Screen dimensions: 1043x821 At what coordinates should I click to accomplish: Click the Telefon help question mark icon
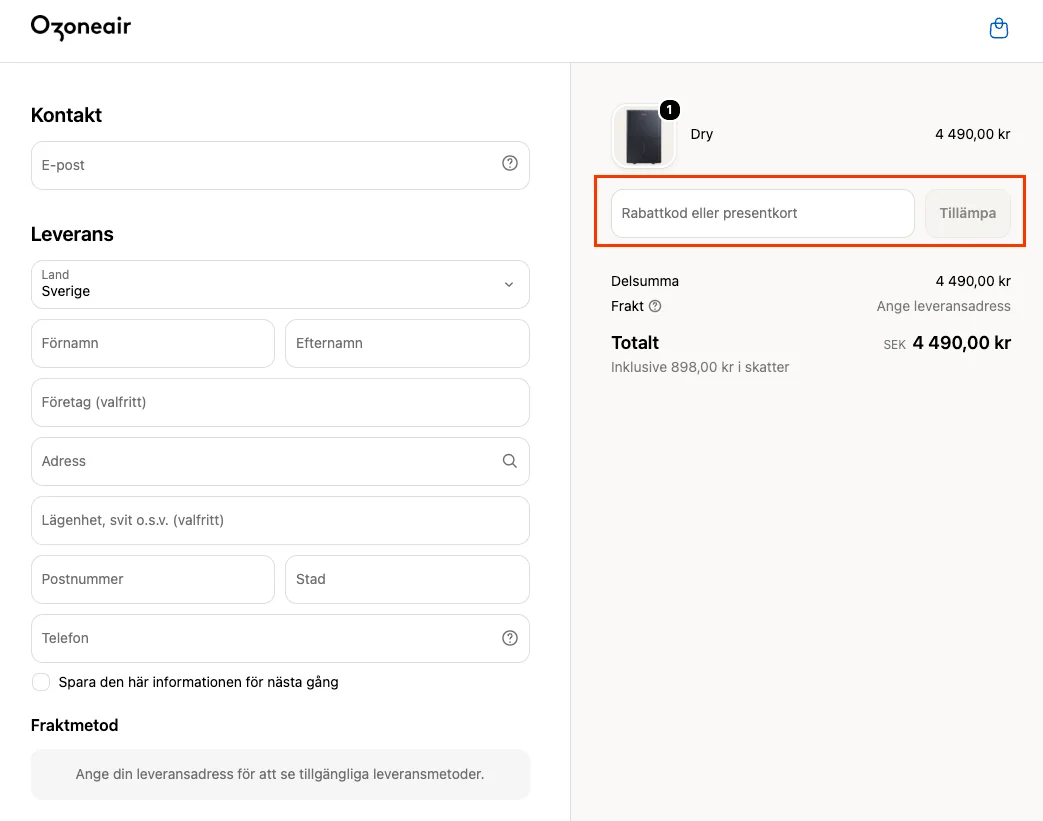pyautogui.click(x=510, y=638)
